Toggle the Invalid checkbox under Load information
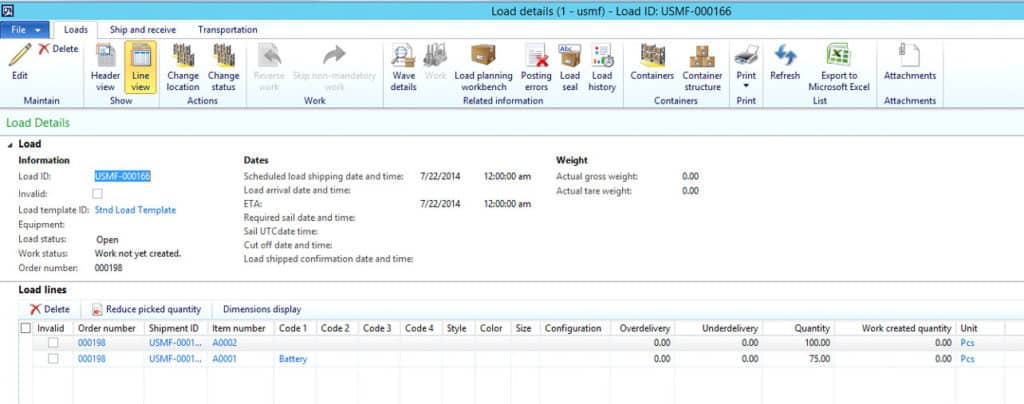The image size is (1024, 404). coord(97,194)
